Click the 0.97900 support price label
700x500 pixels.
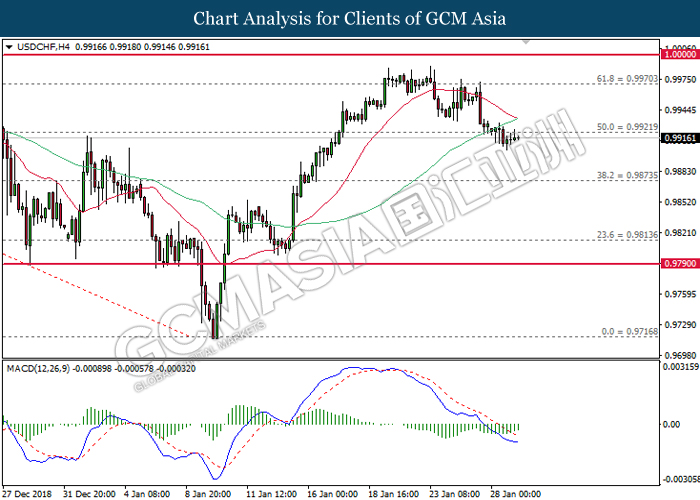click(x=680, y=263)
